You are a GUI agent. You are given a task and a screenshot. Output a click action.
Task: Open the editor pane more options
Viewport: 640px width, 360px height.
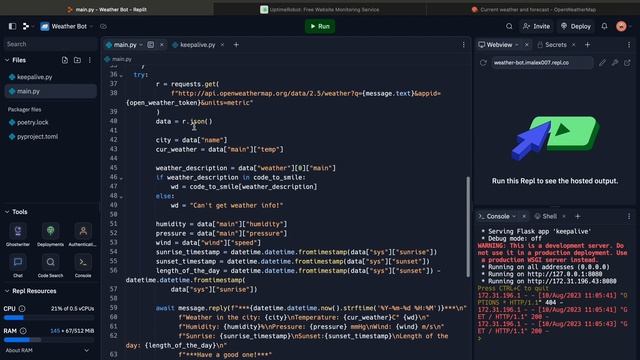click(463, 44)
